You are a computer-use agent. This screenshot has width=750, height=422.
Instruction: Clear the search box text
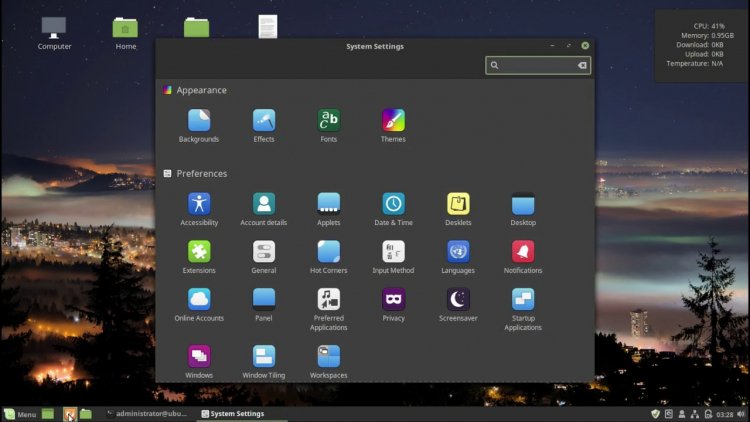(582, 65)
